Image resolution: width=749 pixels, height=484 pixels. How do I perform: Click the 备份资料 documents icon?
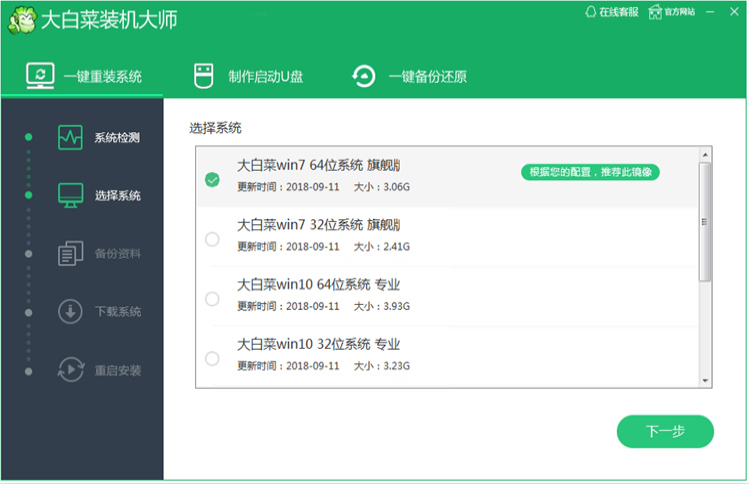(70, 253)
